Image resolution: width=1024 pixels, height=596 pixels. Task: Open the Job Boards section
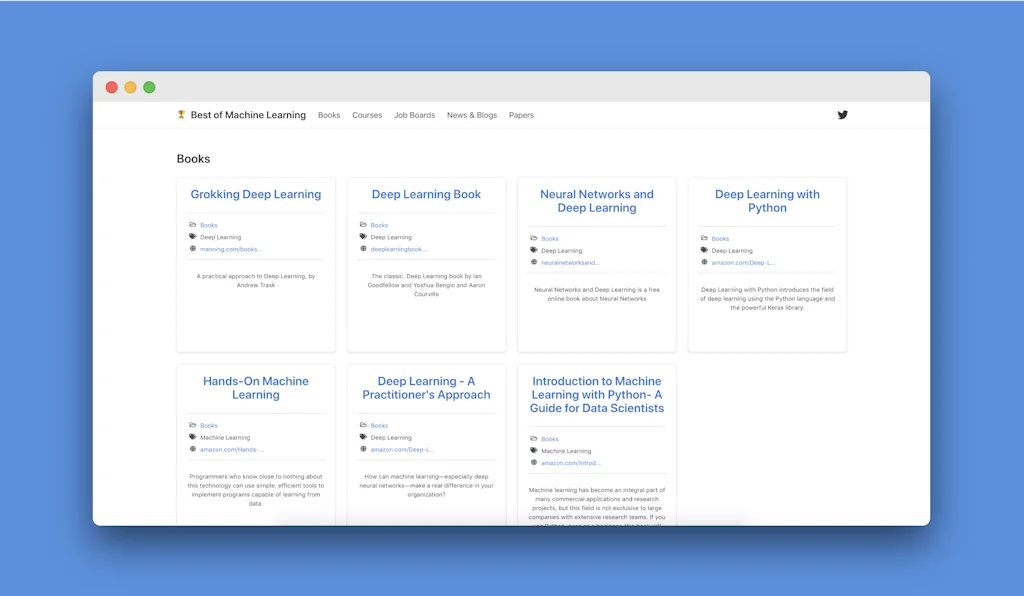tap(414, 115)
